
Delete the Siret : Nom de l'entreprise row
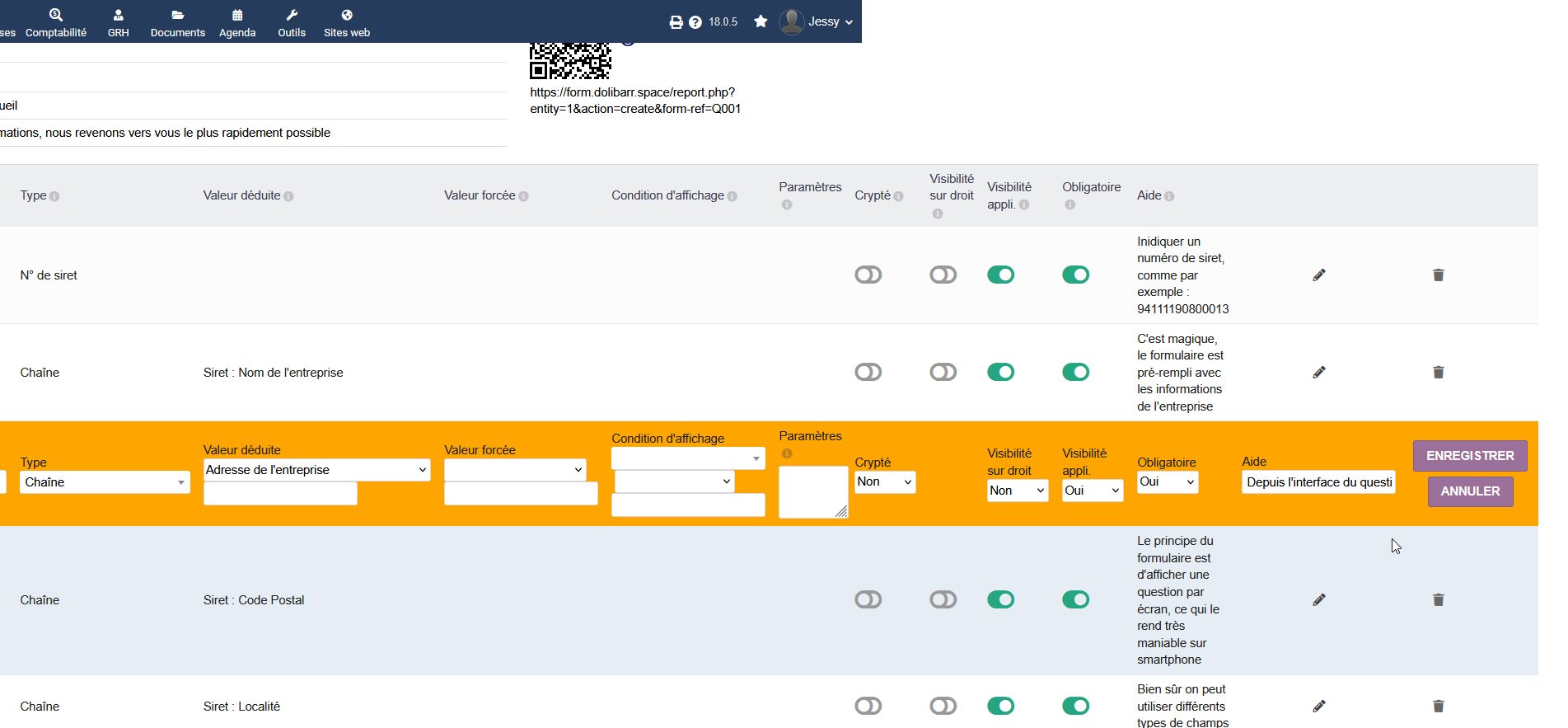pyautogui.click(x=1439, y=373)
